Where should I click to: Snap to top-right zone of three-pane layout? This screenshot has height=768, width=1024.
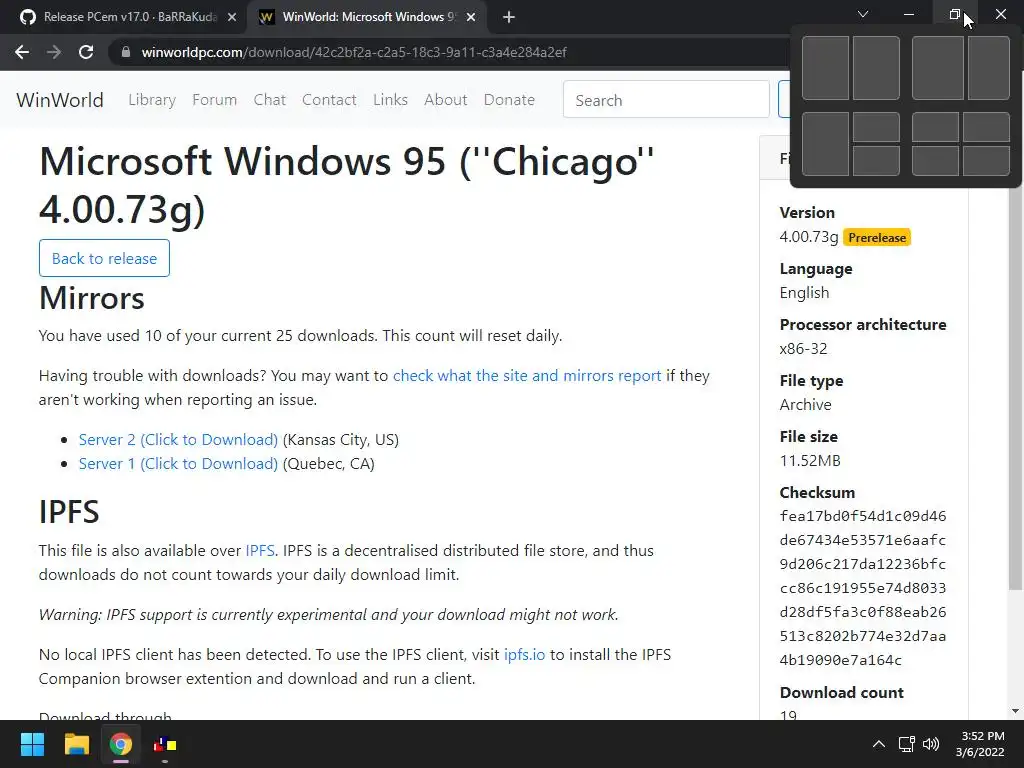coord(876,127)
